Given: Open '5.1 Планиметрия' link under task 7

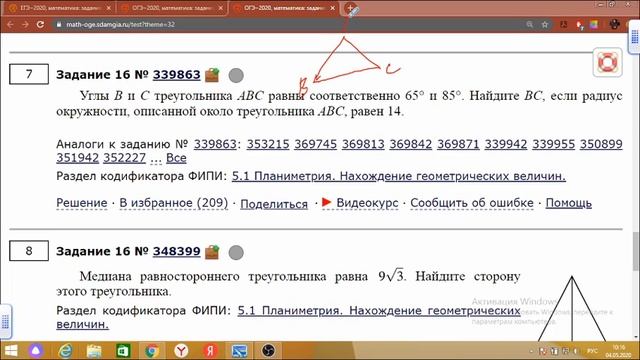Looking at the screenshot, I should point(399,176).
